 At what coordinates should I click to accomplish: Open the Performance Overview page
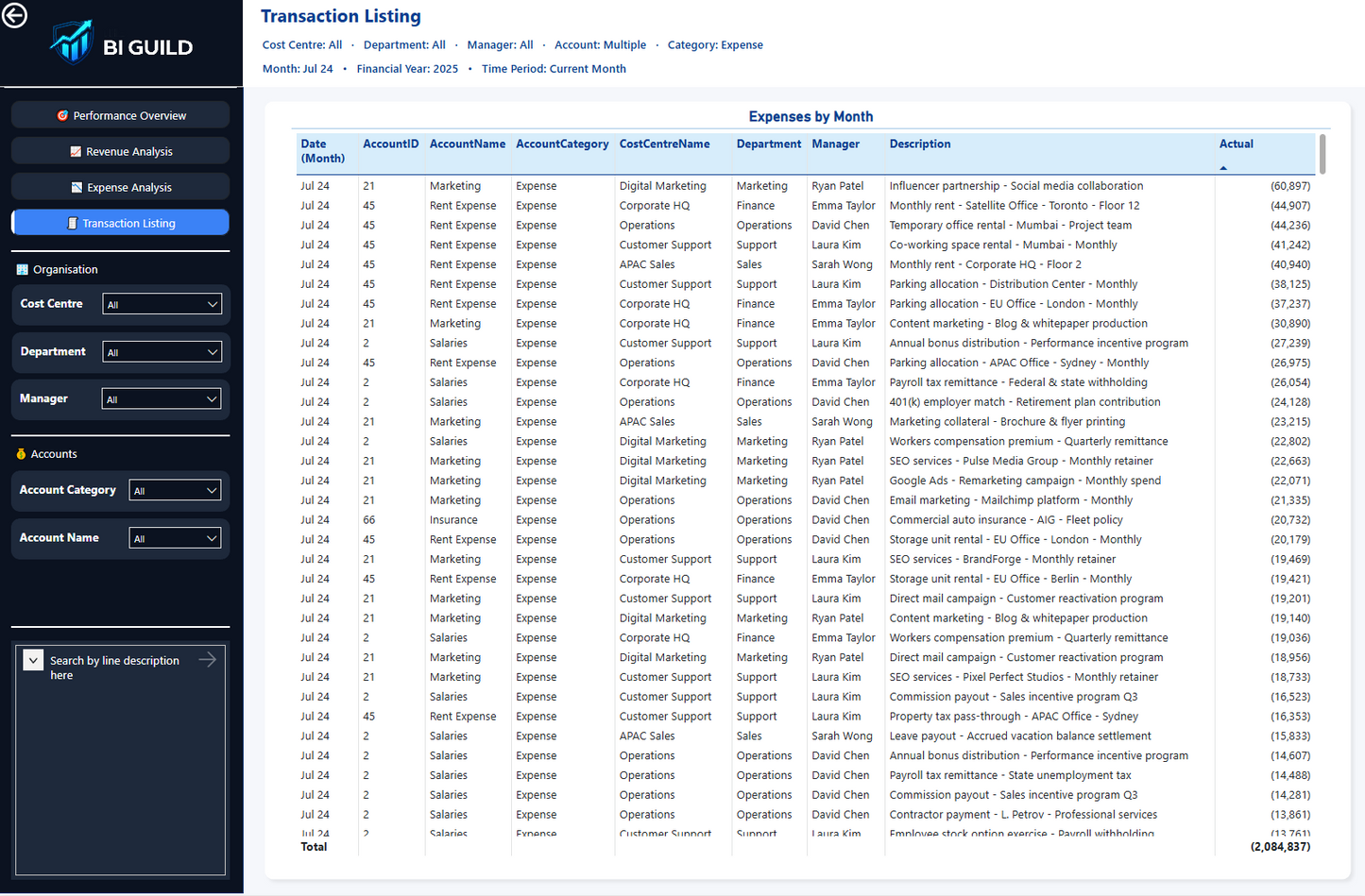pyautogui.click(x=120, y=114)
